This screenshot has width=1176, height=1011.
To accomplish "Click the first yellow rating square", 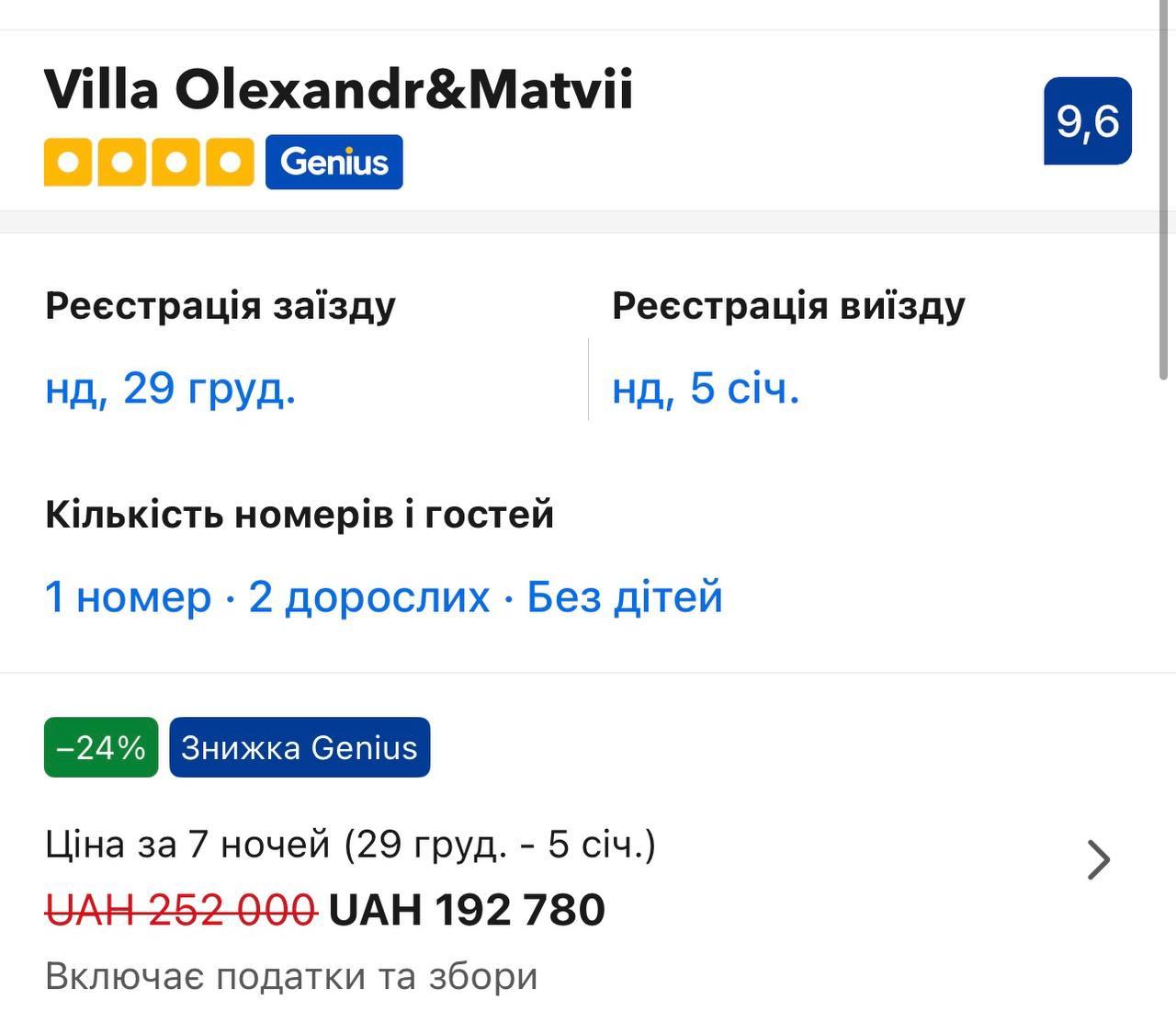I will coord(67,163).
